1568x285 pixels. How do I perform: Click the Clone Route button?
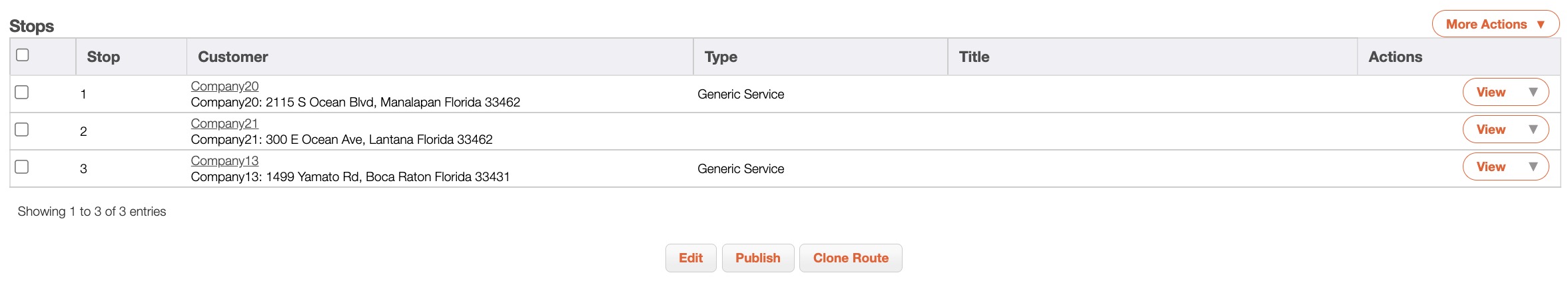click(x=850, y=258)
